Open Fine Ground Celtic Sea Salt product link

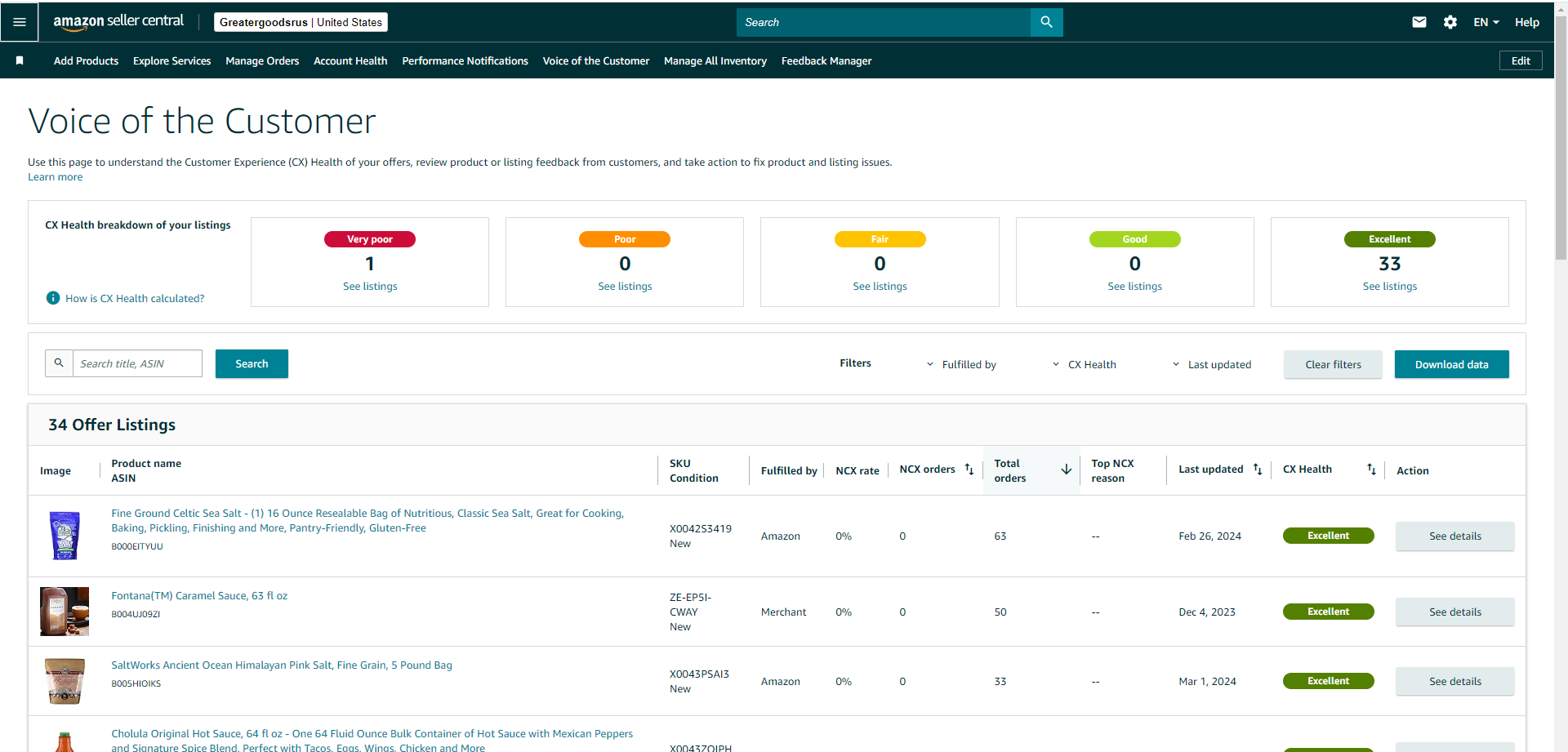(x=367, y=520)
